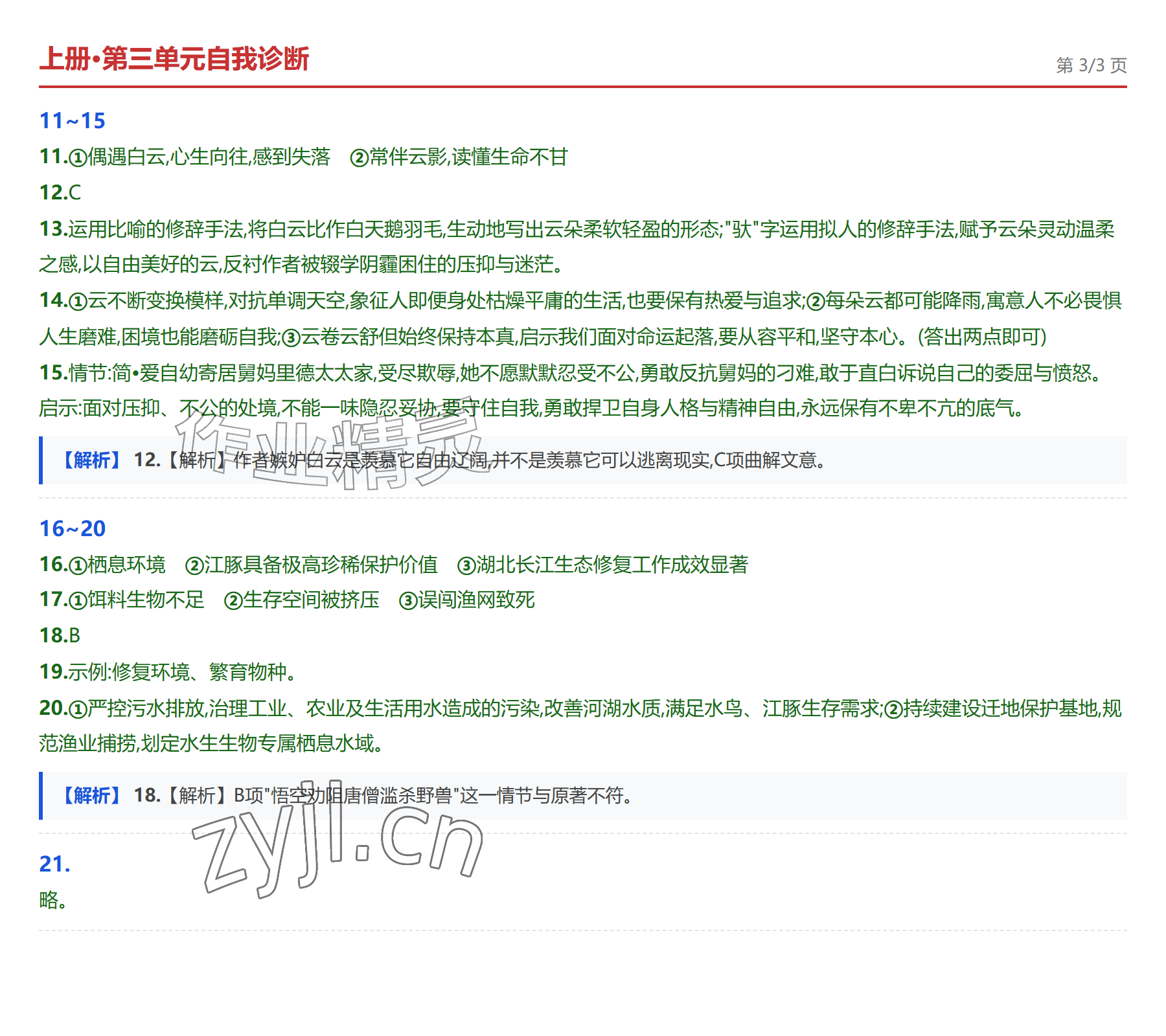Click answer text ②江豚具备极高珍稀保护价值

tap(312, 565)
